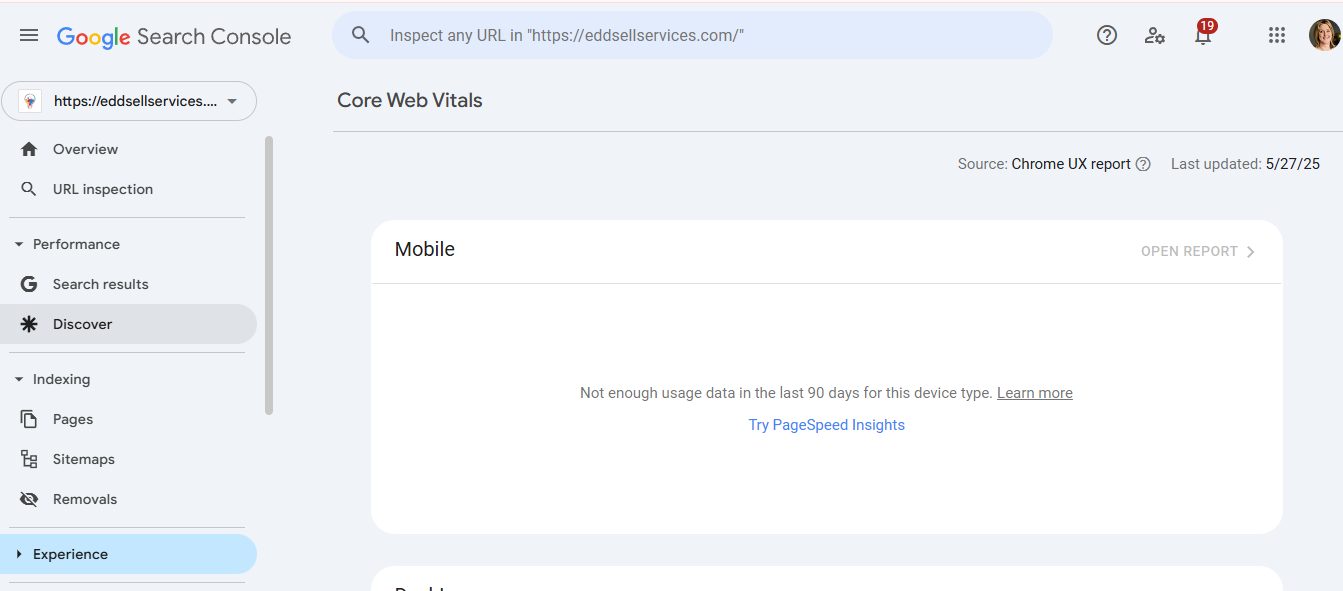Click the Last updated 5/27/25 text
Image resolution: width=1343 pixels, height=591 pixels.
pos(1246,164)
